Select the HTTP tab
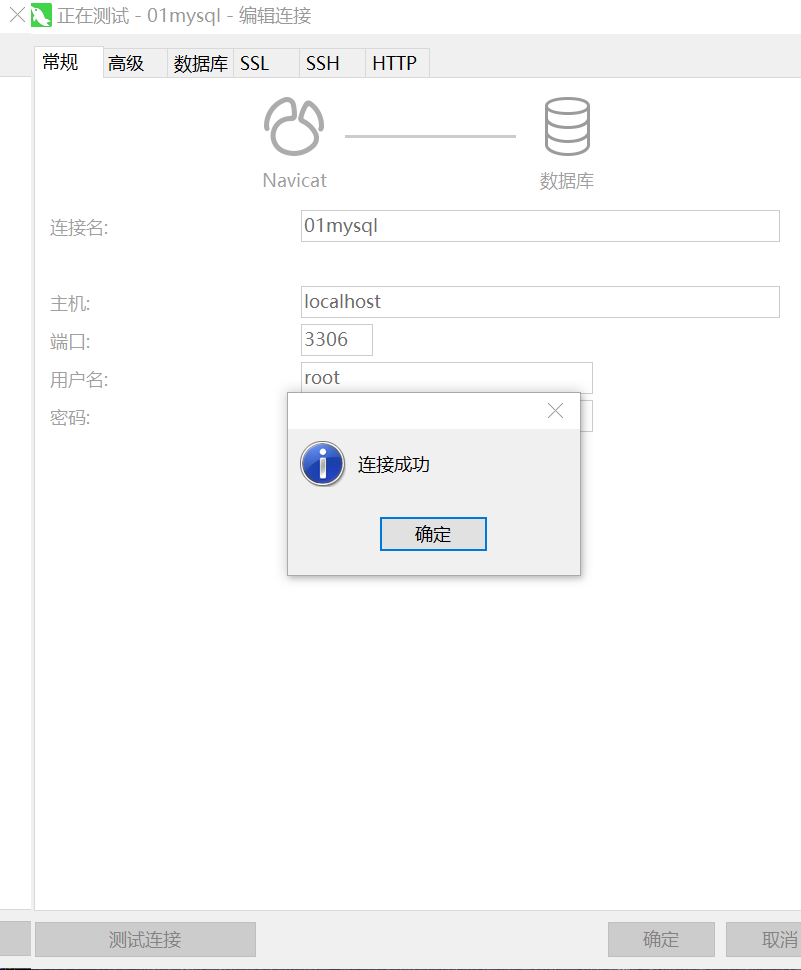 pos(397,63)
